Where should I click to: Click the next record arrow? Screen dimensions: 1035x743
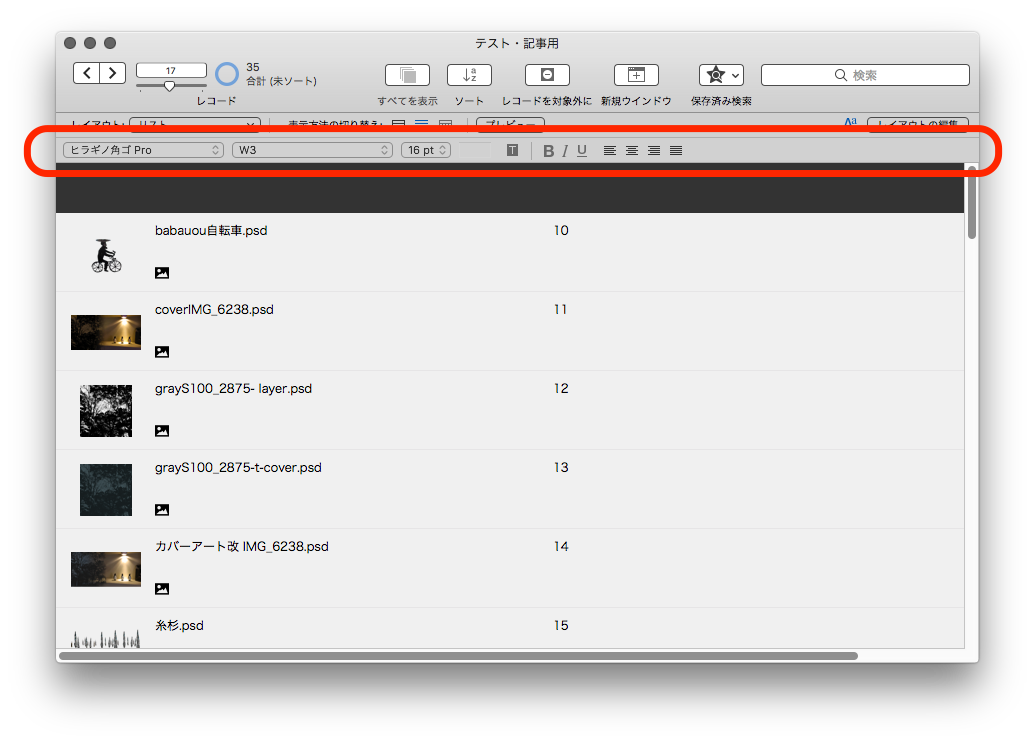(x=112, y=73)
